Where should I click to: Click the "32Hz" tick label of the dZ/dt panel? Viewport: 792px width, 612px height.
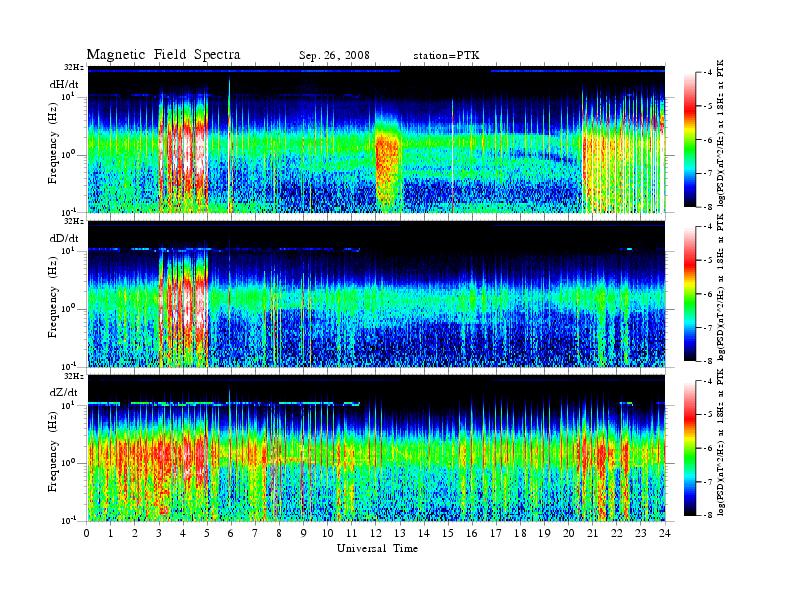click(x=74, y=376)
